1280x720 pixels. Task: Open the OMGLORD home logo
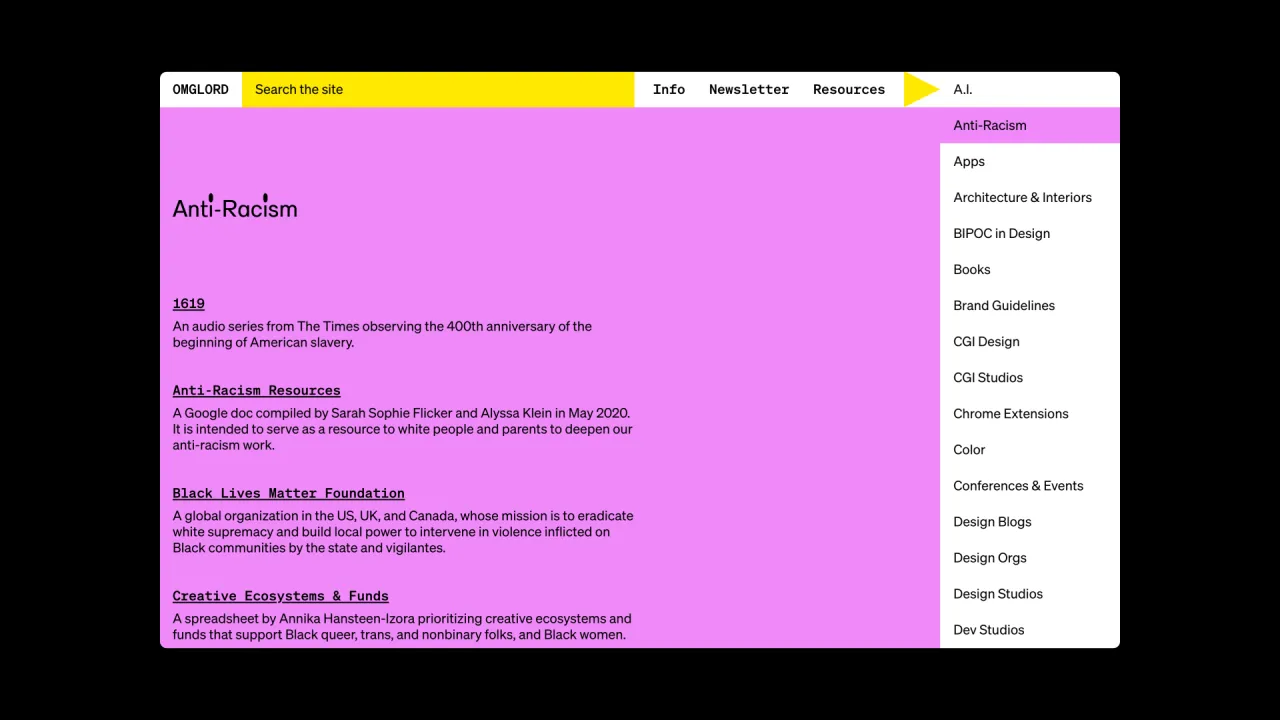[200, 89]
